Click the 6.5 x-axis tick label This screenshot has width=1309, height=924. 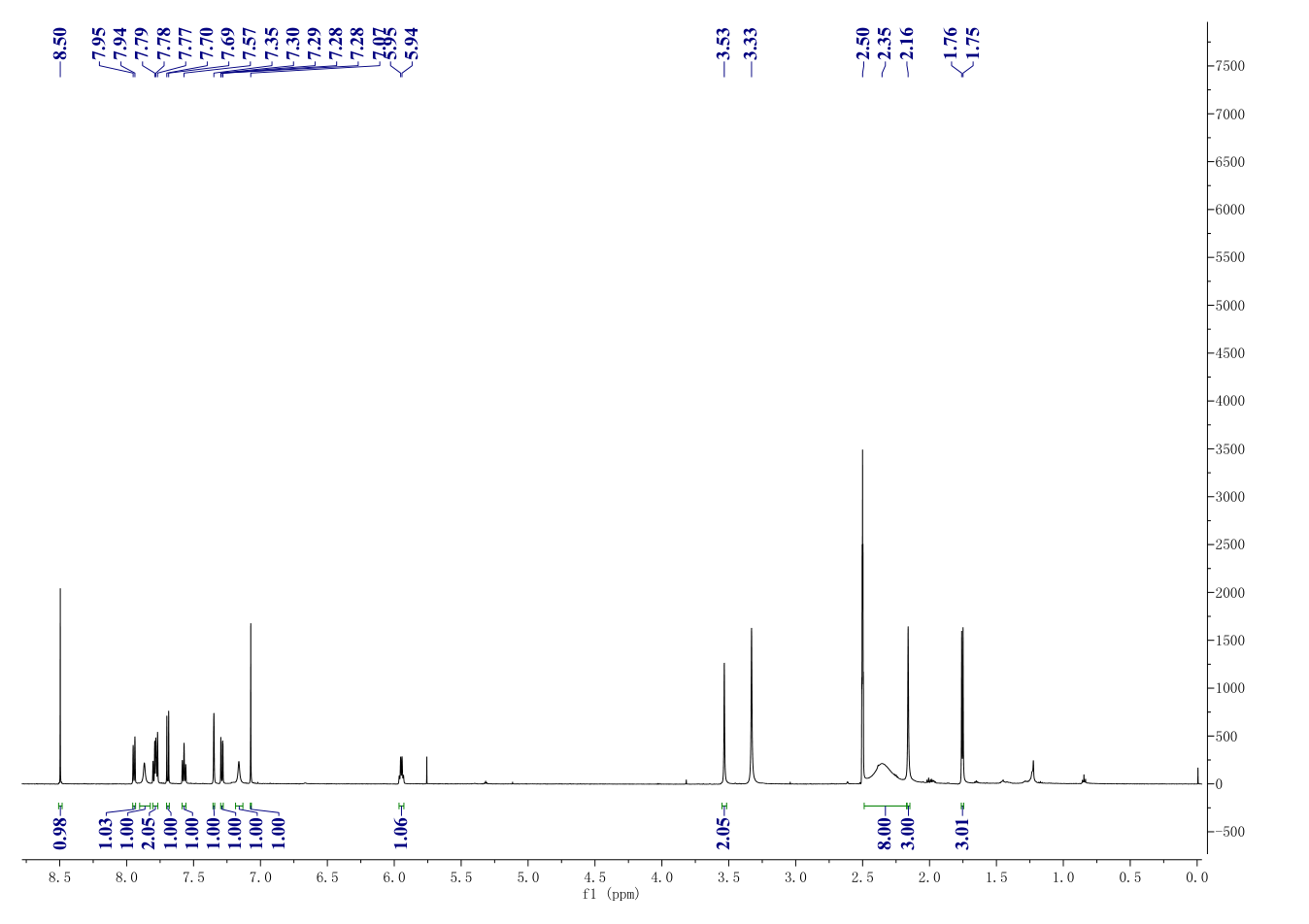coord(327,877)
